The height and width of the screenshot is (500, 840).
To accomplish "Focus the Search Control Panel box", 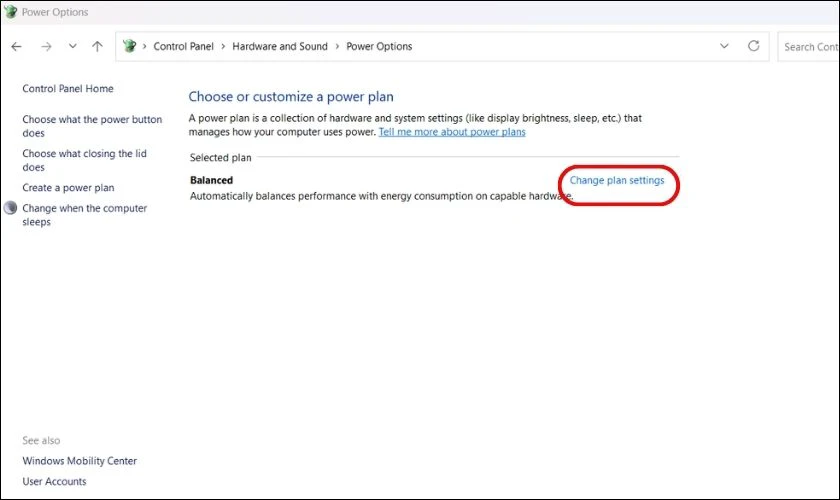I will click(808, 47).
